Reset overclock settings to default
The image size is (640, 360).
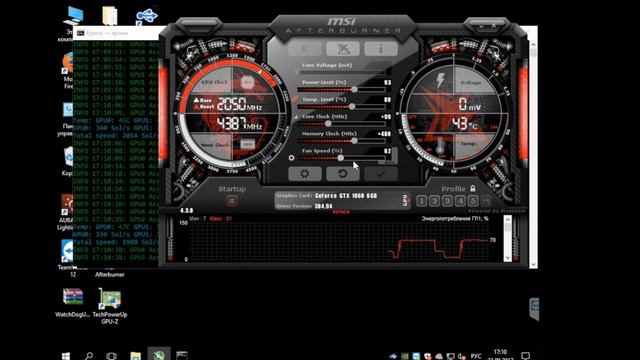[343, 174]
